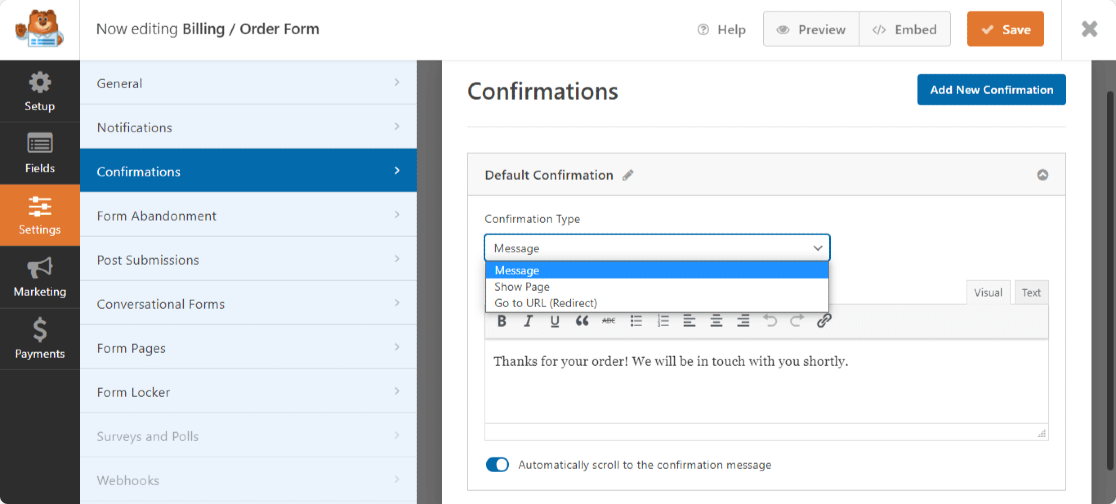
Task: Click the editor resize handle corner
Action: [1042, 433]
